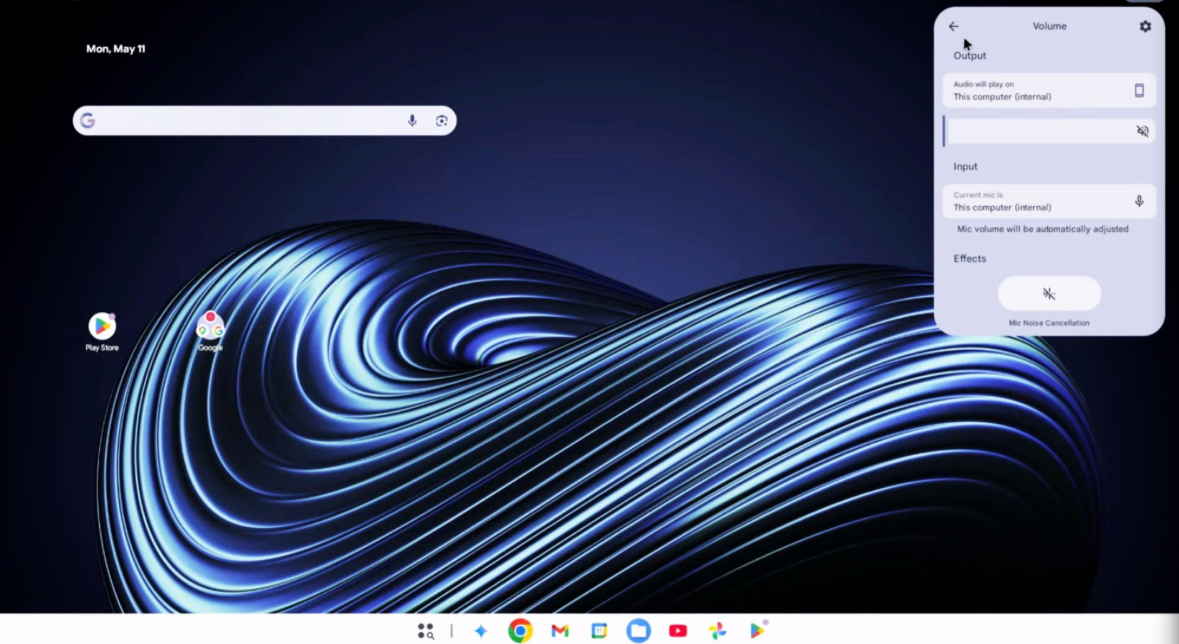Open Chrome from the taskbar
The image size is (1179, 644).
coord(520,630)
